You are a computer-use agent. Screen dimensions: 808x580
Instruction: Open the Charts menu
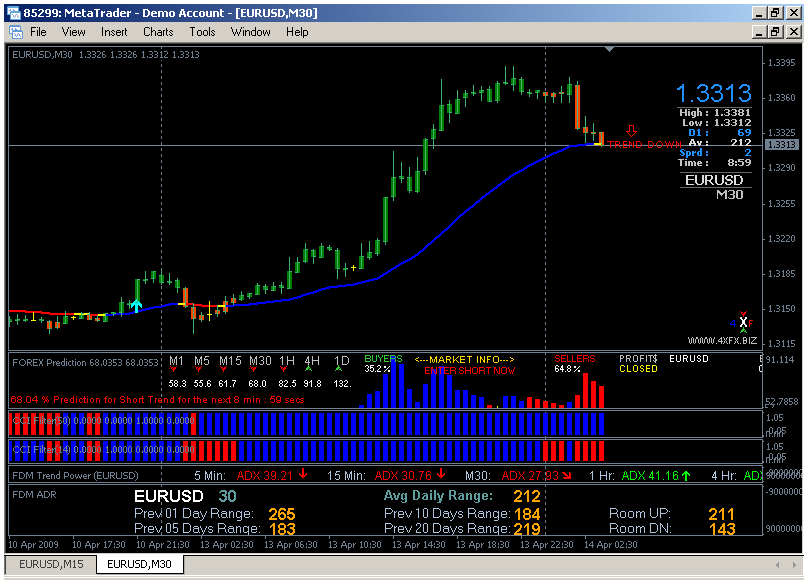tap(158, 32)
